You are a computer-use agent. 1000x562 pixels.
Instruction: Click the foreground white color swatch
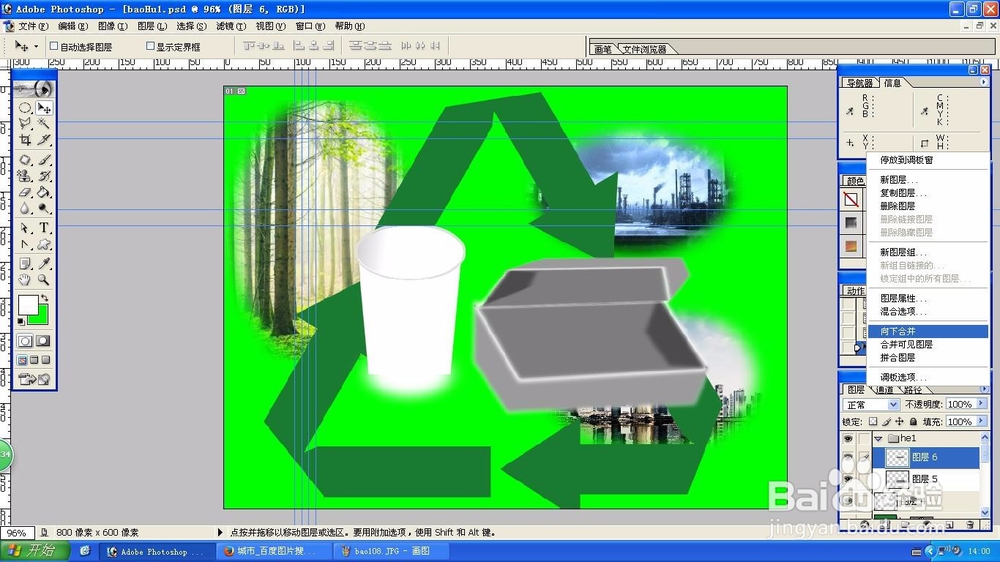(x=27, y=305)
